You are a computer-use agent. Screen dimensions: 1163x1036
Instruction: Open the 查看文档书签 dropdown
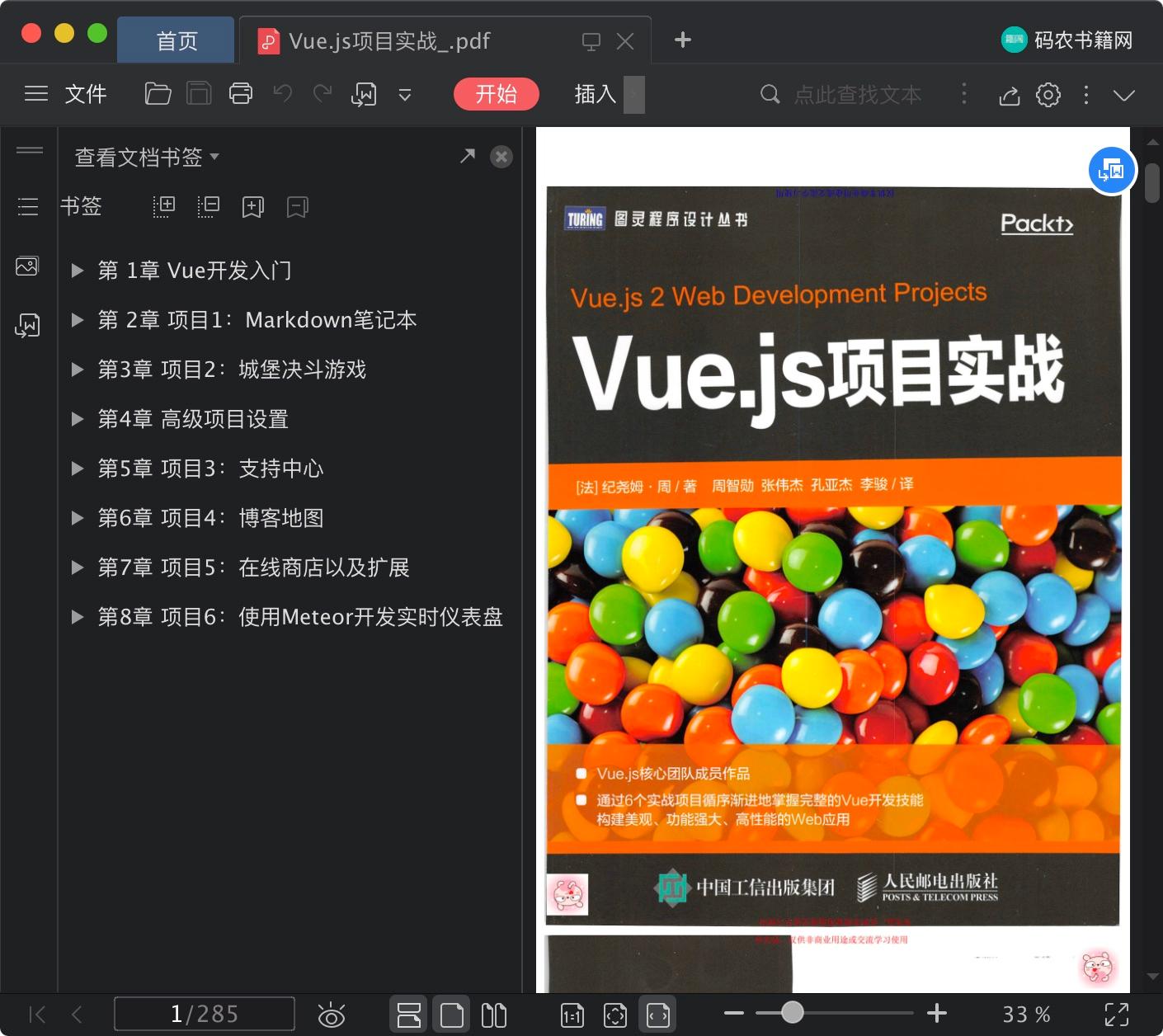coord(147,157)
